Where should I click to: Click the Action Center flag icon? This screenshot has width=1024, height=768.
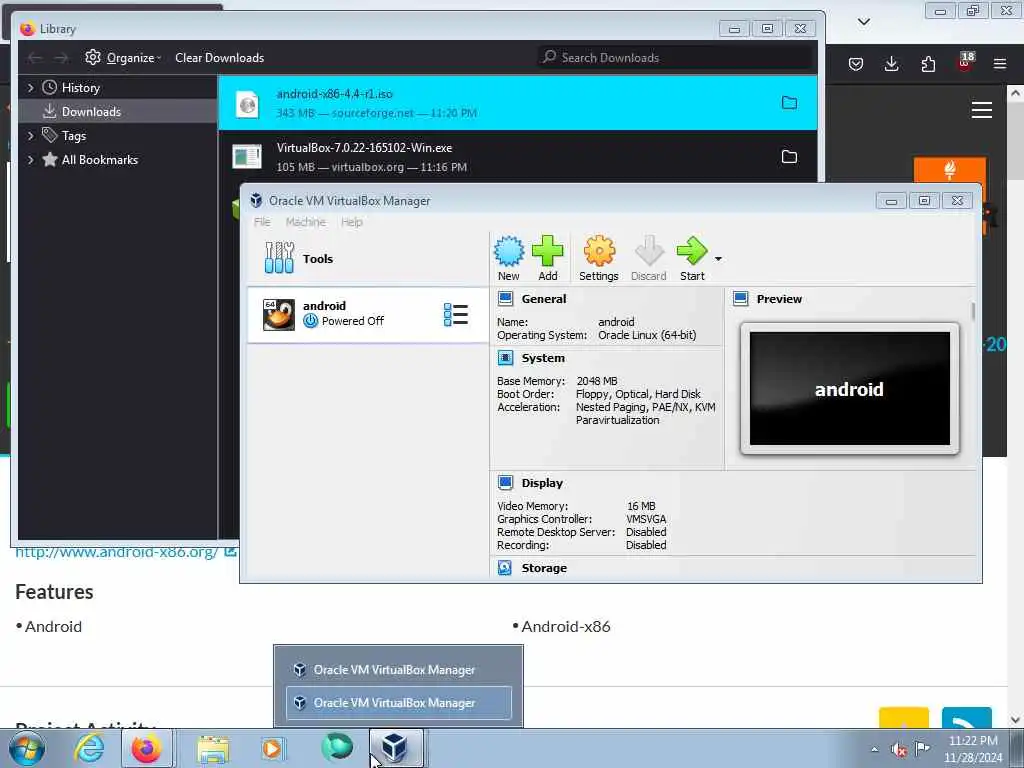pyautogui.click(x=922, y=748)
